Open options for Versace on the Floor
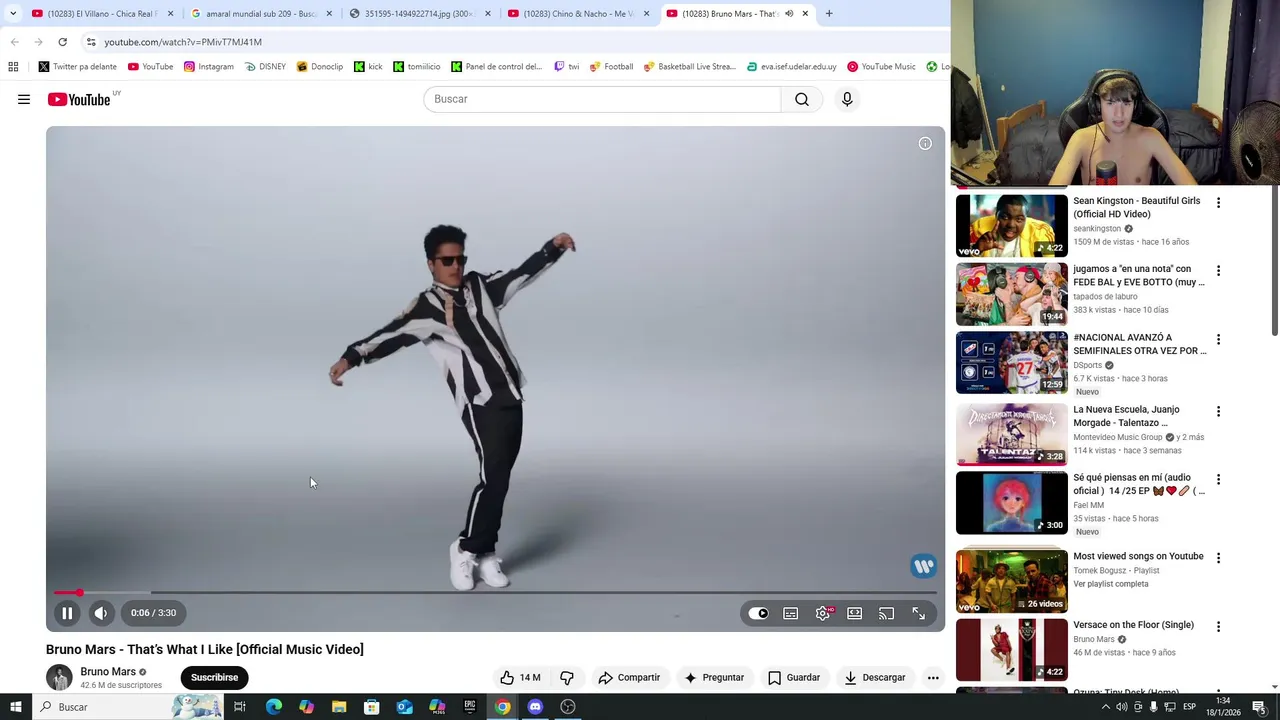The width and height of the screenshot is (1280, 720). (1218, 627)
